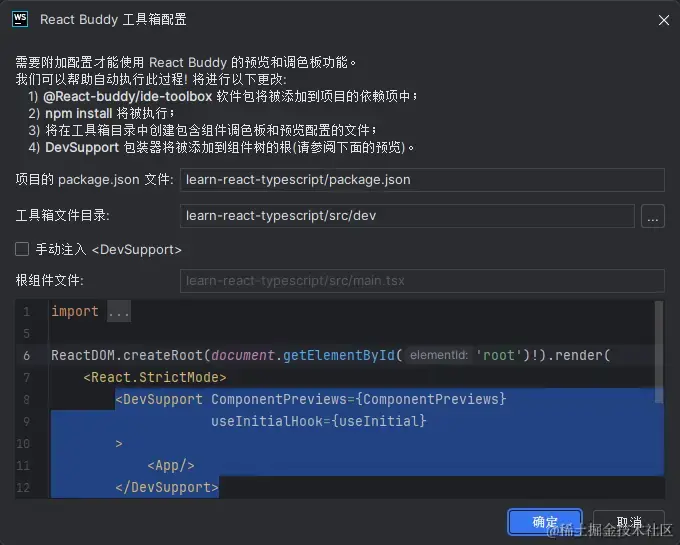Screen dimensions: 680x545
Task: Enable the manual <DevSupport> injection checkbox
Action: tap(22, 249)
